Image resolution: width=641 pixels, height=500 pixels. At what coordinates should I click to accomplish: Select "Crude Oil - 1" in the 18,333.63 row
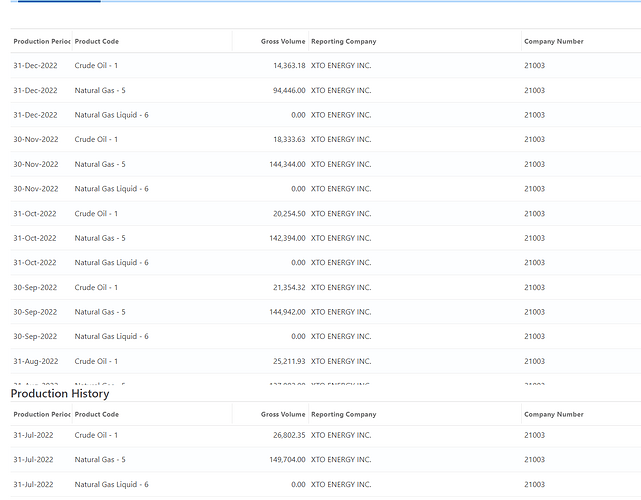(x=96, y=139)
